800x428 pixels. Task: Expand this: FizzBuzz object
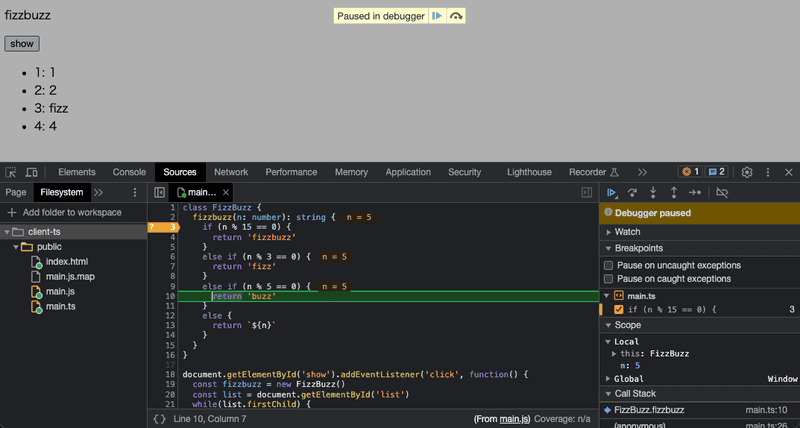click(x=614, y=353)
